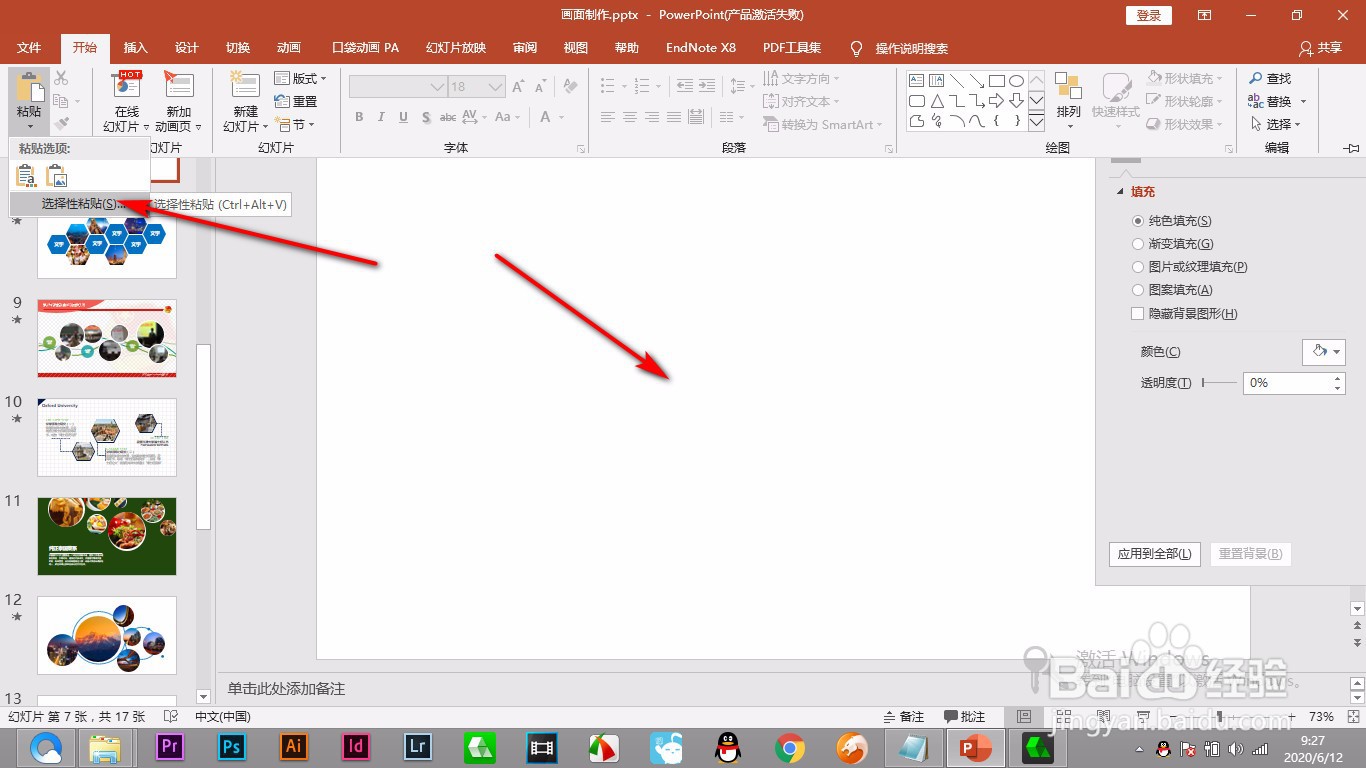
Task: Select the right arrow shape in gallery
Action: pyautogui.click(x=997, y=101)
